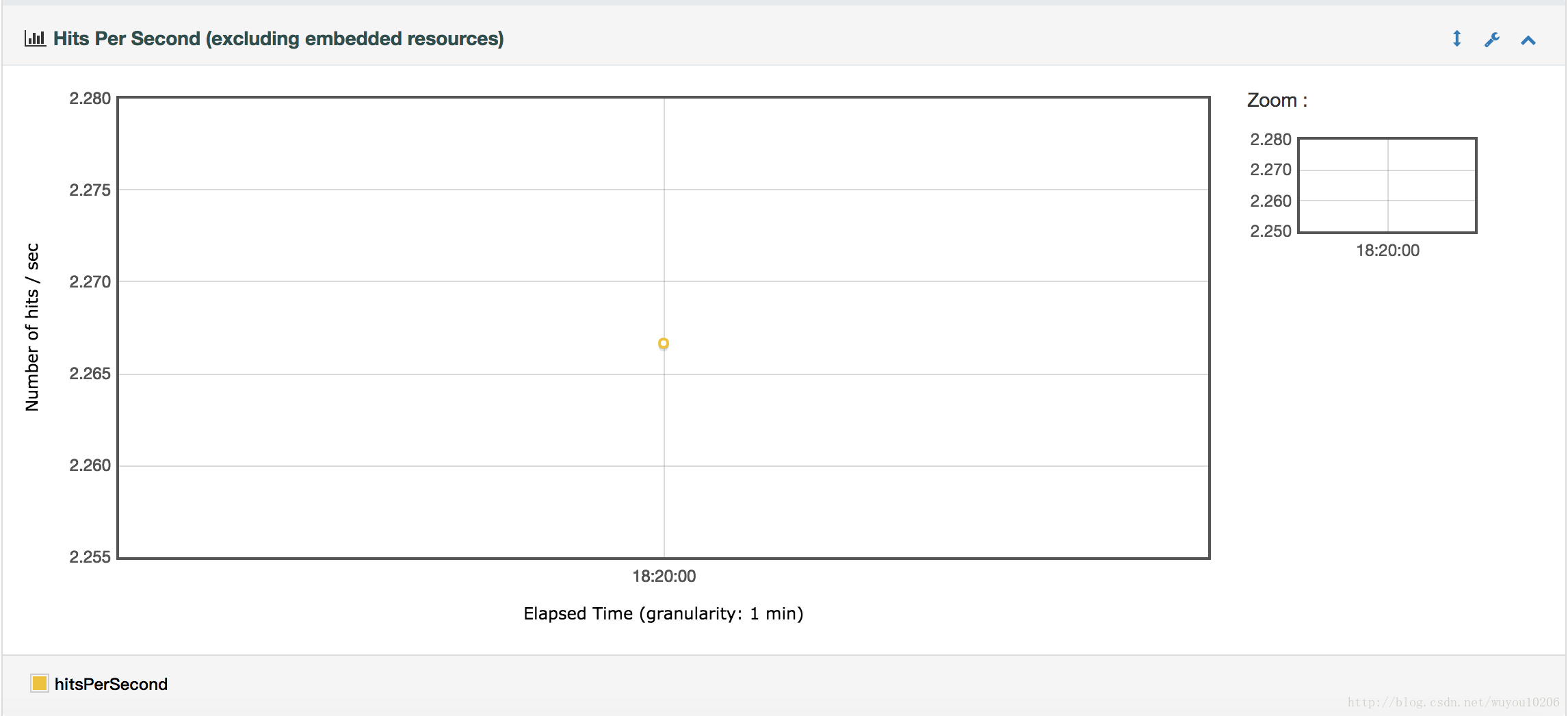Click the Zoom overview mini chart

(1387, 186)
